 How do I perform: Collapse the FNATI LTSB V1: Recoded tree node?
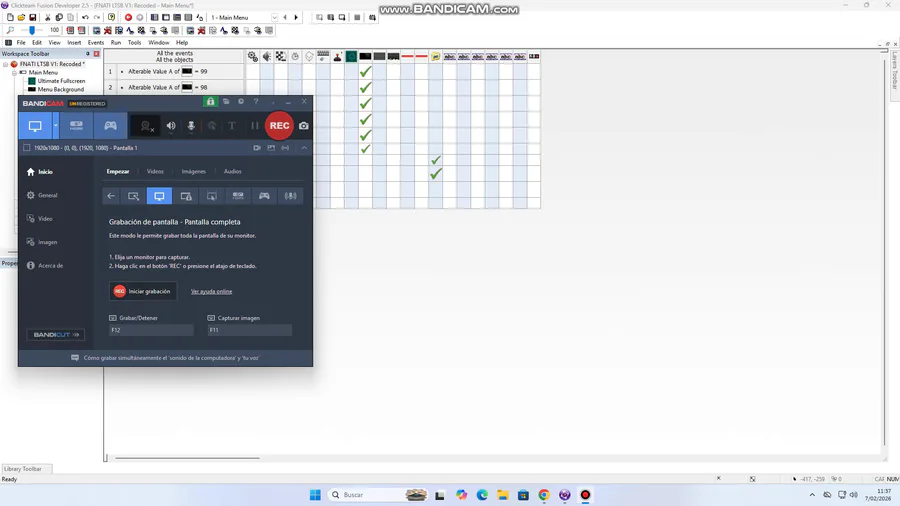tap(6, 64)
